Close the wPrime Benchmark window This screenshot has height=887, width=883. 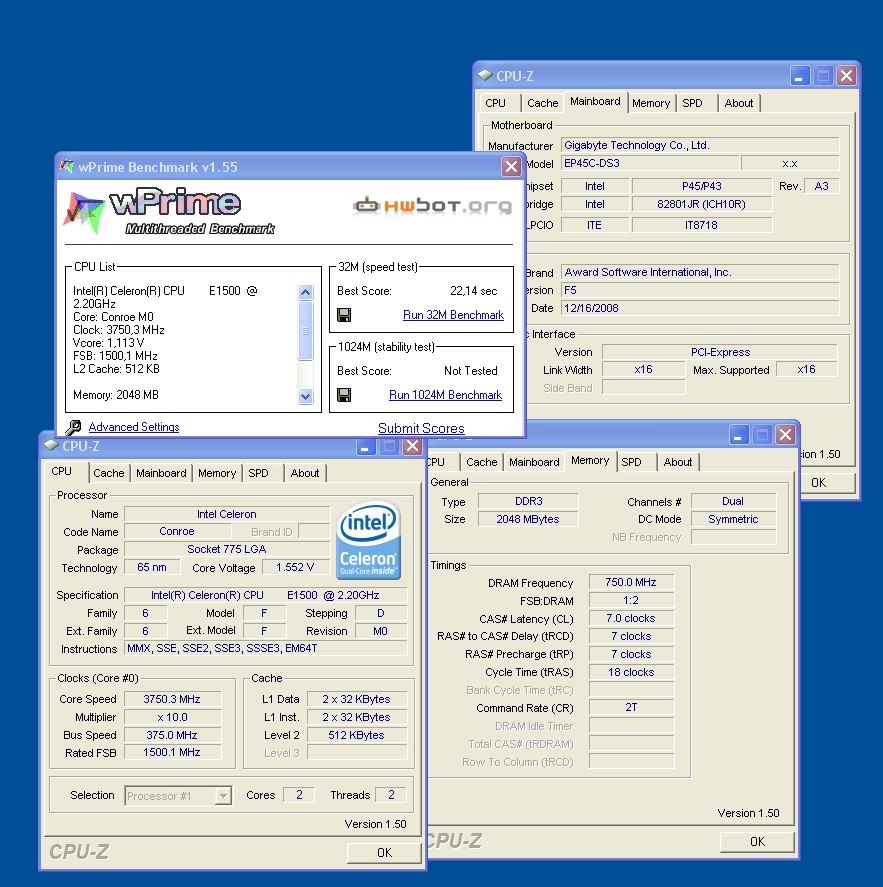(511, 166)
